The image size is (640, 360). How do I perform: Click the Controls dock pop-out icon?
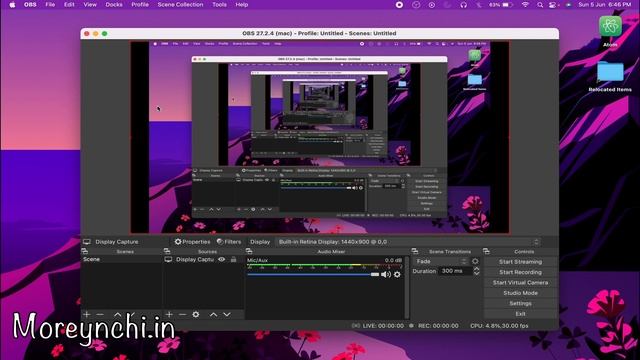tap(486, 251)
